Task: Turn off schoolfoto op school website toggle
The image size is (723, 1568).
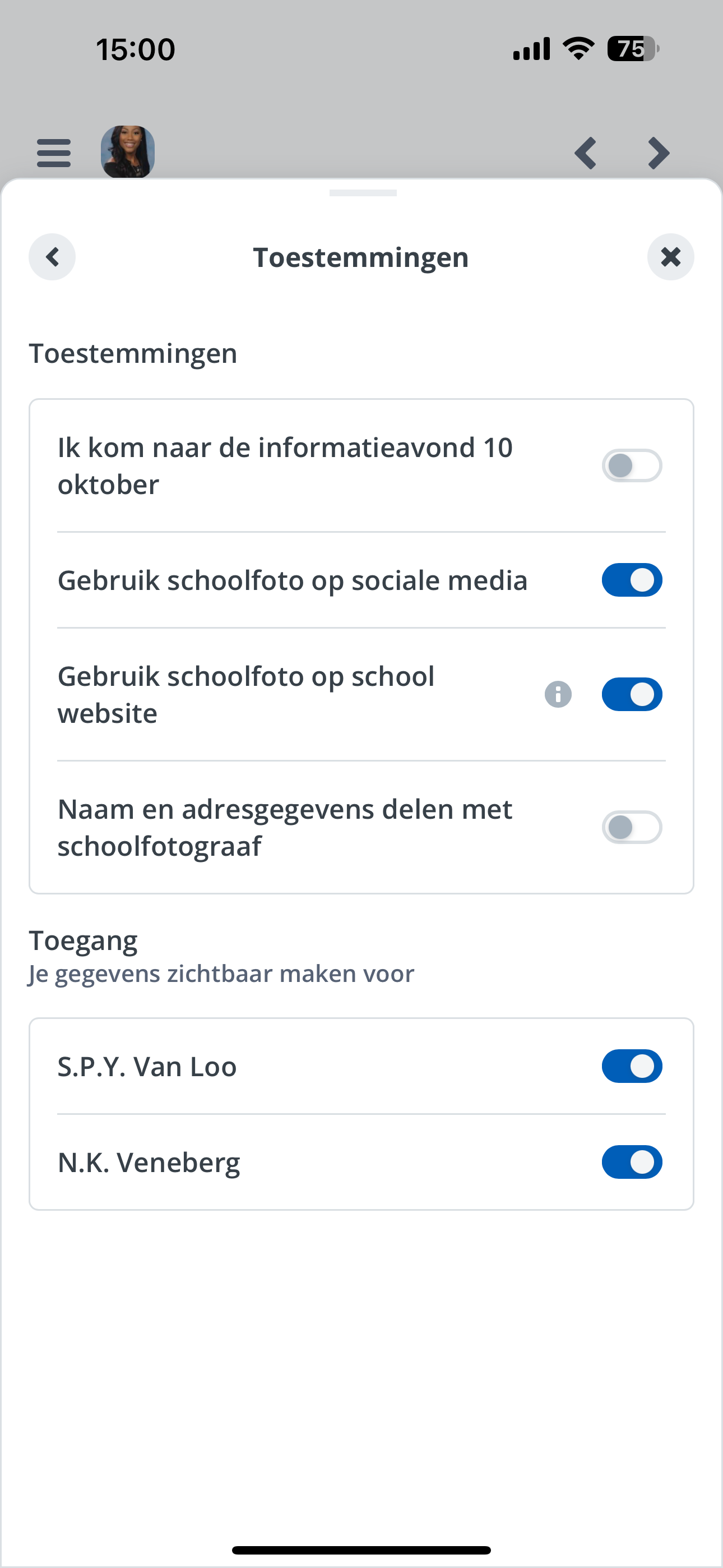Action: coord(632,694)
